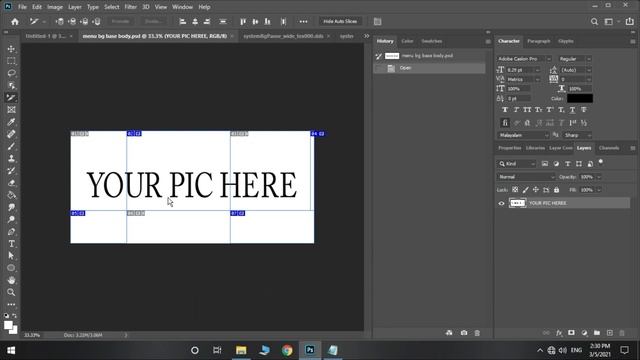Image resolution: width=640 pixels, height=360 pixels.
Task: Select the Dodge tool
Action: pyautogui.click(x=11, y=219)
